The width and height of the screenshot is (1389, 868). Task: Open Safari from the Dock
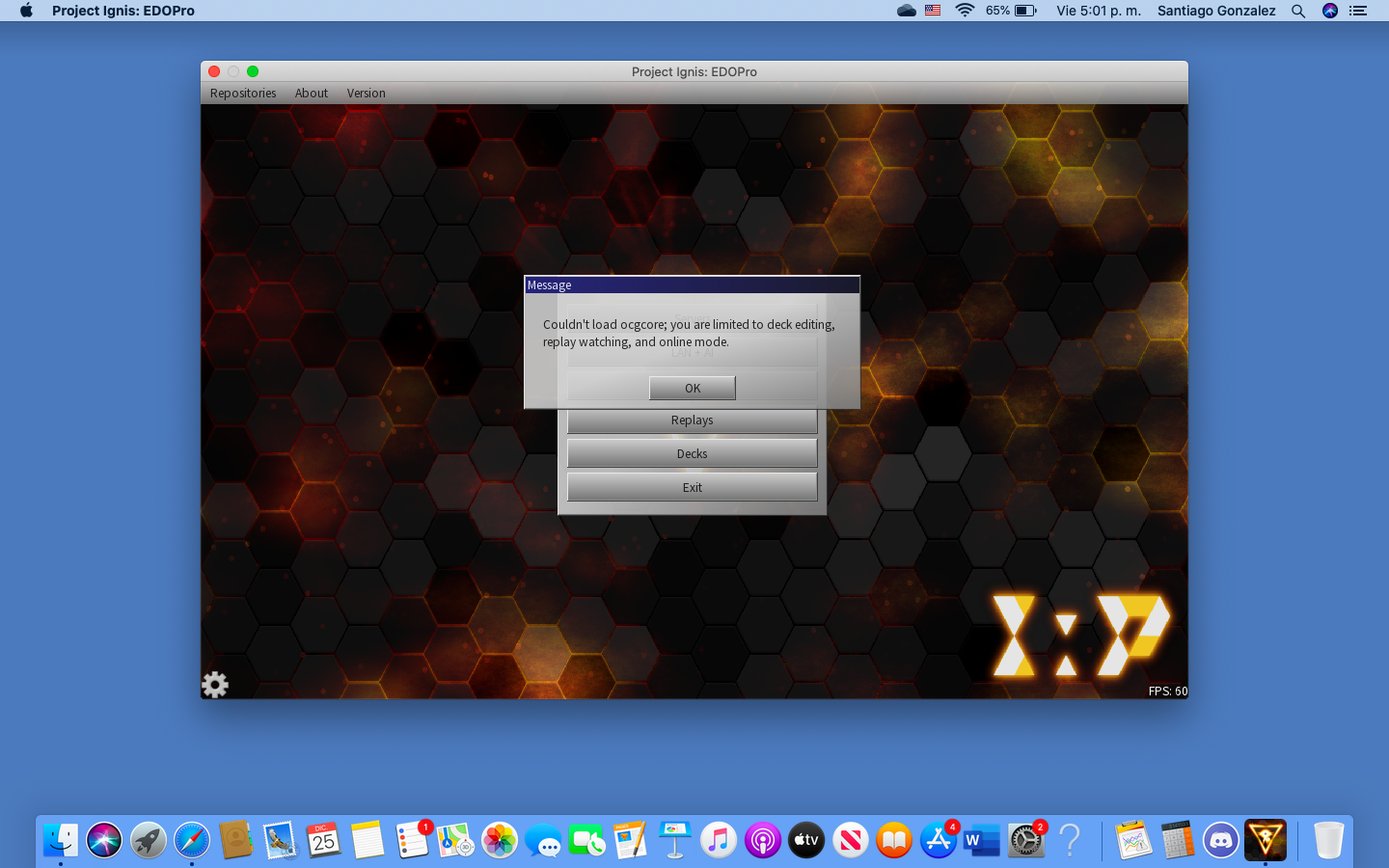191,840
